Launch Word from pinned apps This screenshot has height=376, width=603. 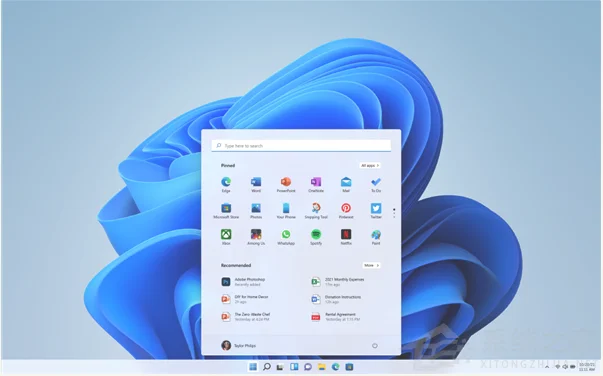click(256, 184)
